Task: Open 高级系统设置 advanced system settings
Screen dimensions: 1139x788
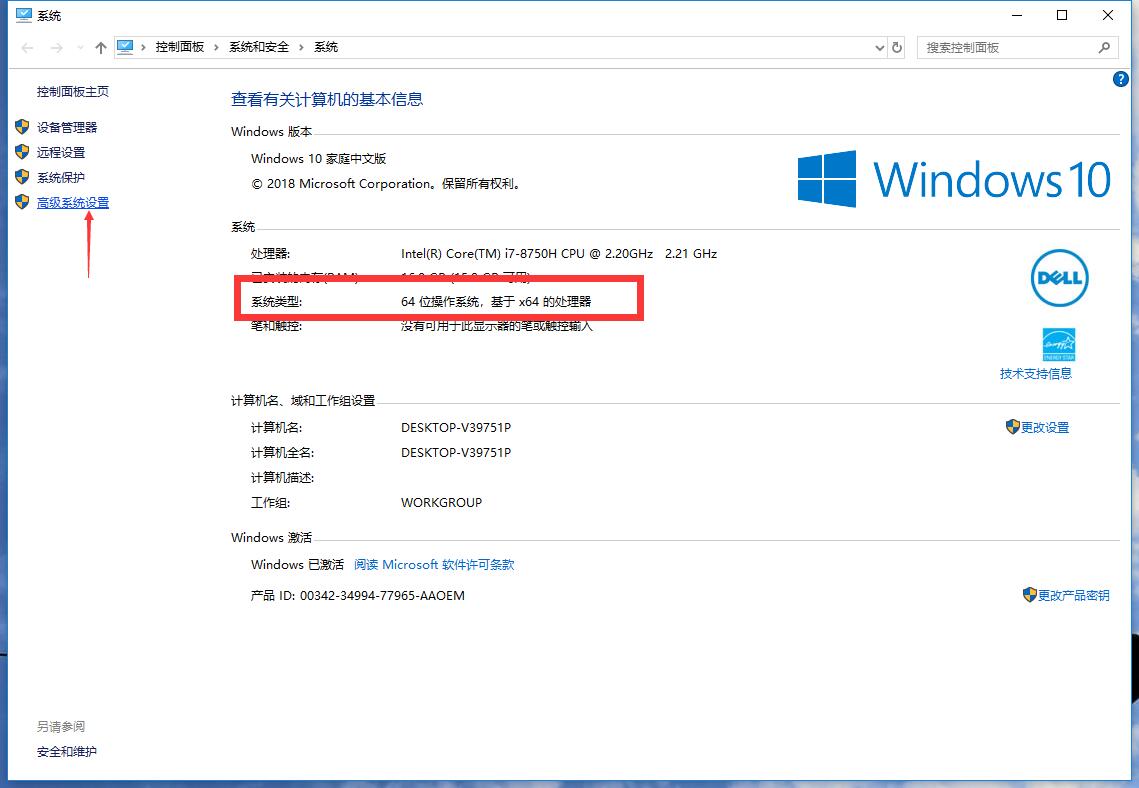Action: click(x=73, y=203)
